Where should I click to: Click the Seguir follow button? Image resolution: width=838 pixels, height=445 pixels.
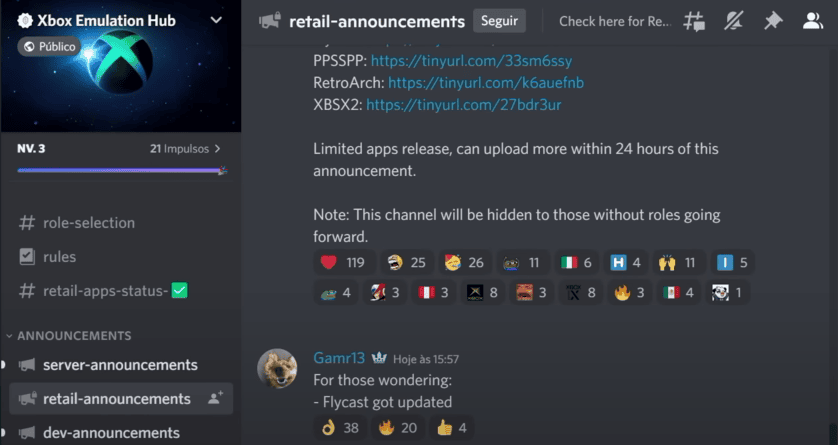click(499, 21)
